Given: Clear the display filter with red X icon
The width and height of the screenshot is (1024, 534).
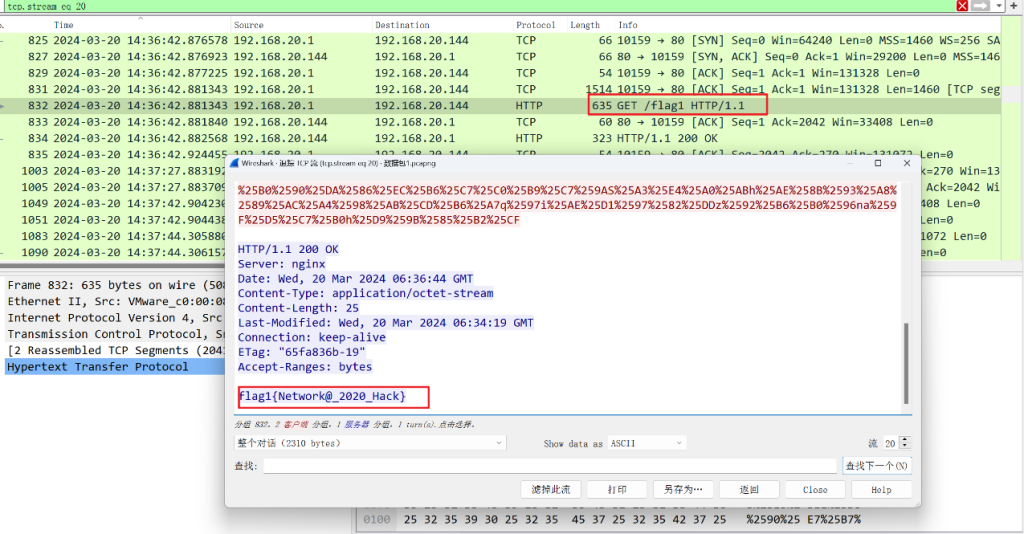Looking at the screenshot, I should point(963,6).
